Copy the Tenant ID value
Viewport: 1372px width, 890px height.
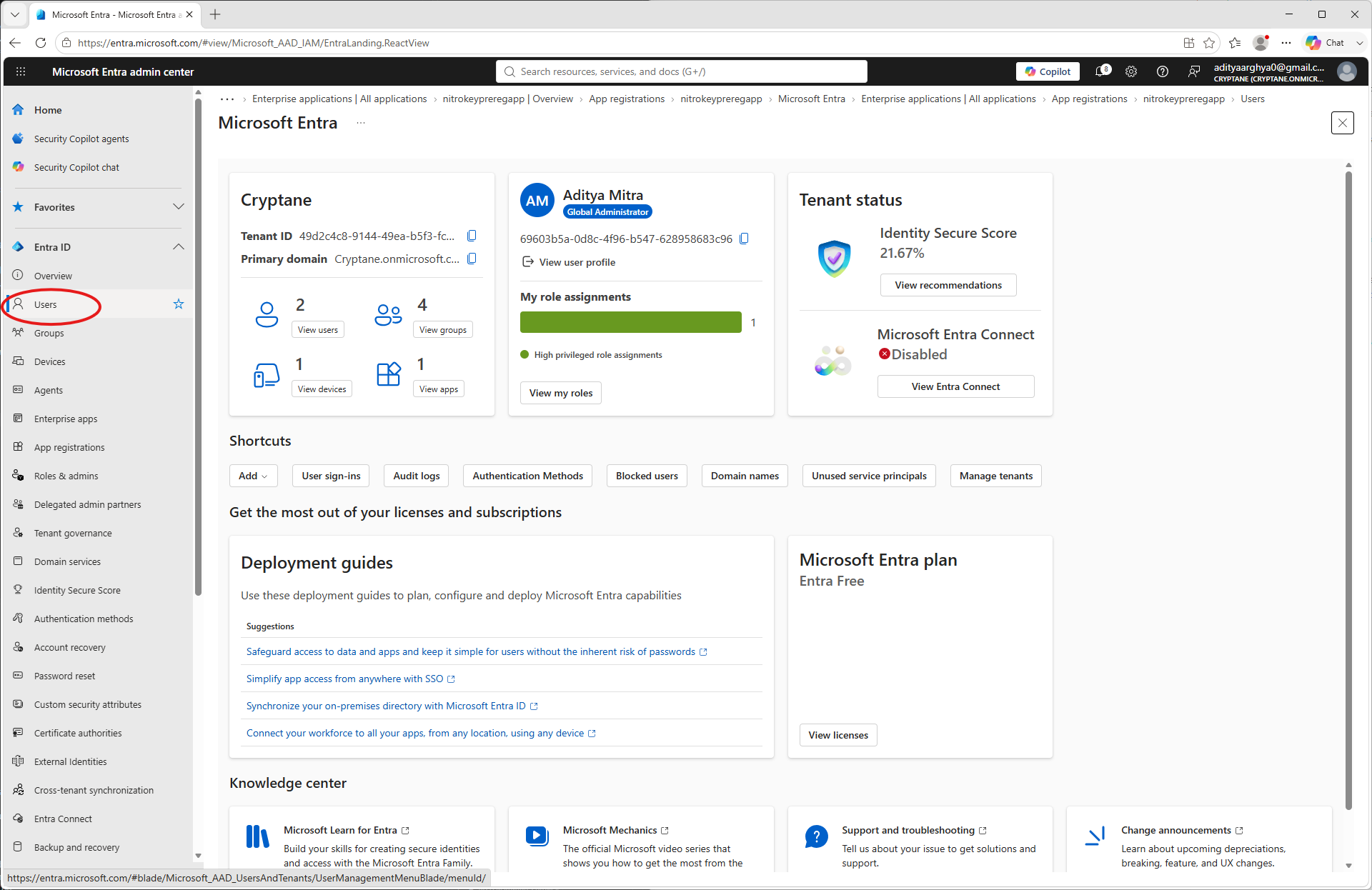coord(472,236)
